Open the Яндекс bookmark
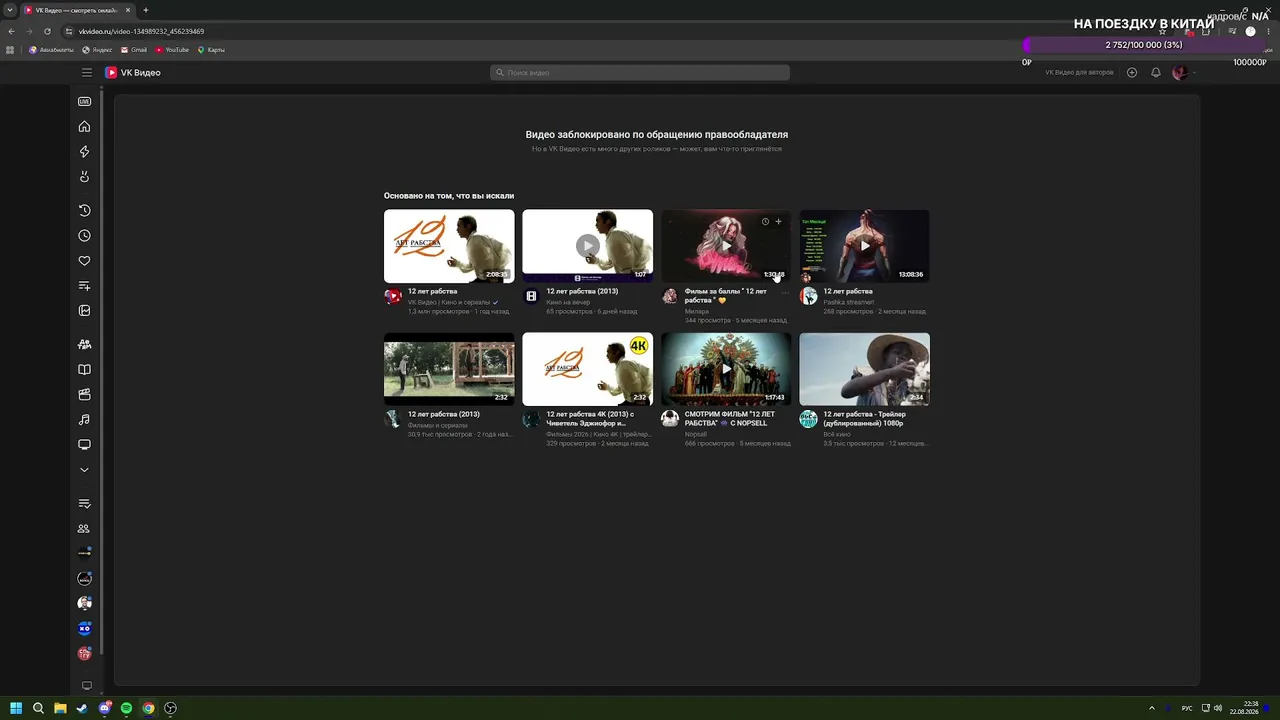Viewport: 1280px width, 720px height. (x=97, y=50)
